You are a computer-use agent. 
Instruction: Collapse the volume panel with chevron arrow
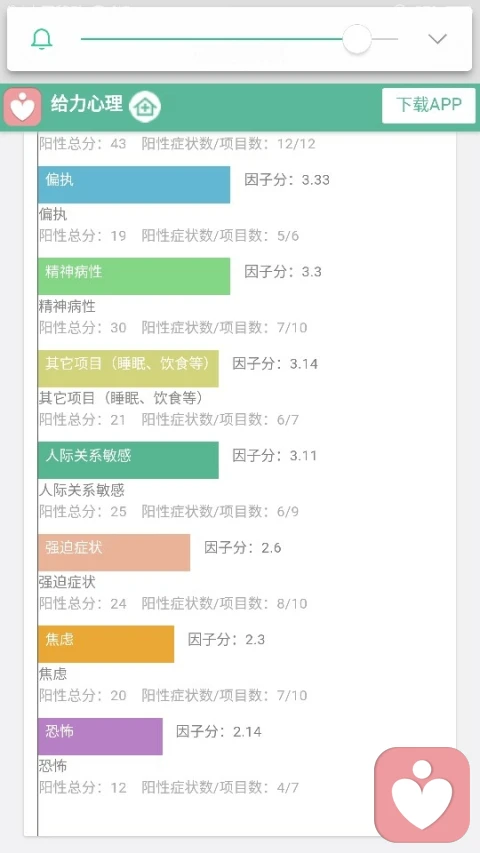pyautogui.click(x=438, y=39)
